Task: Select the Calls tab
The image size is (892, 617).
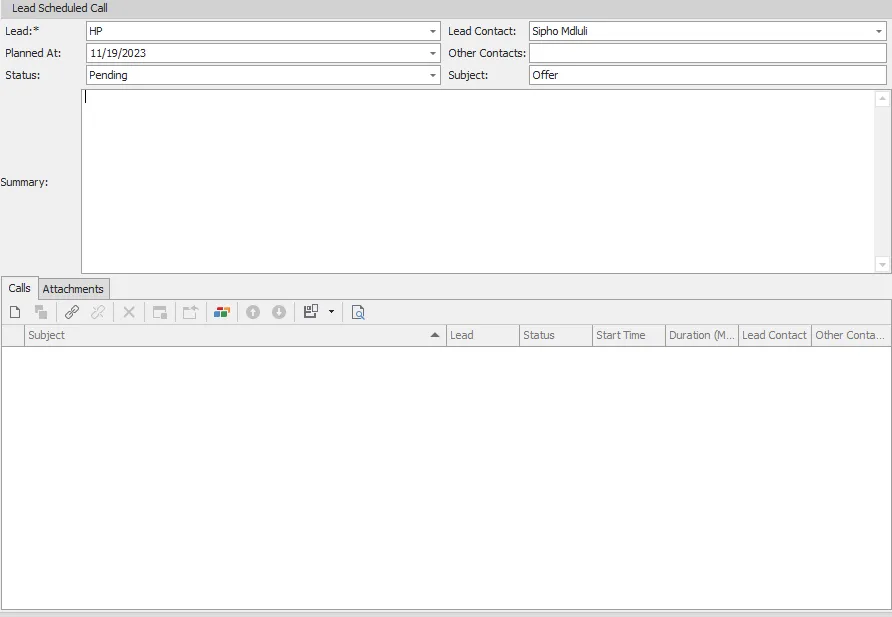Action: pyautogui.click(x=19, y=288)
